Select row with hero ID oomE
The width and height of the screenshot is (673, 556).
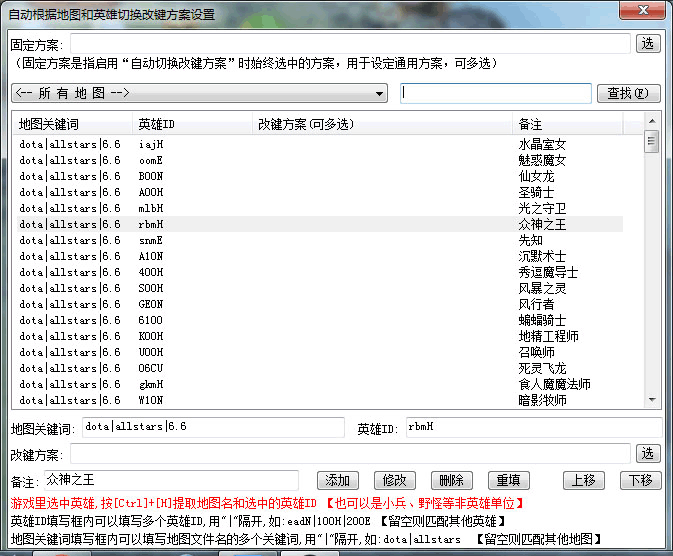320,160
